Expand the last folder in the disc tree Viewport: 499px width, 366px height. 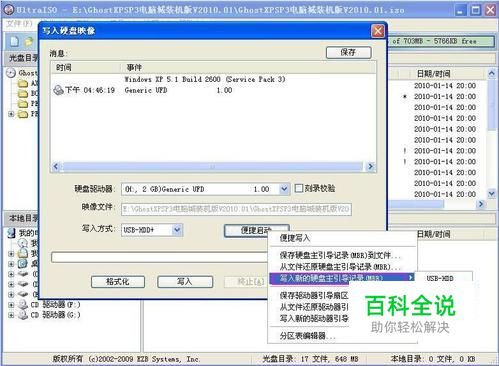[11, 114]
